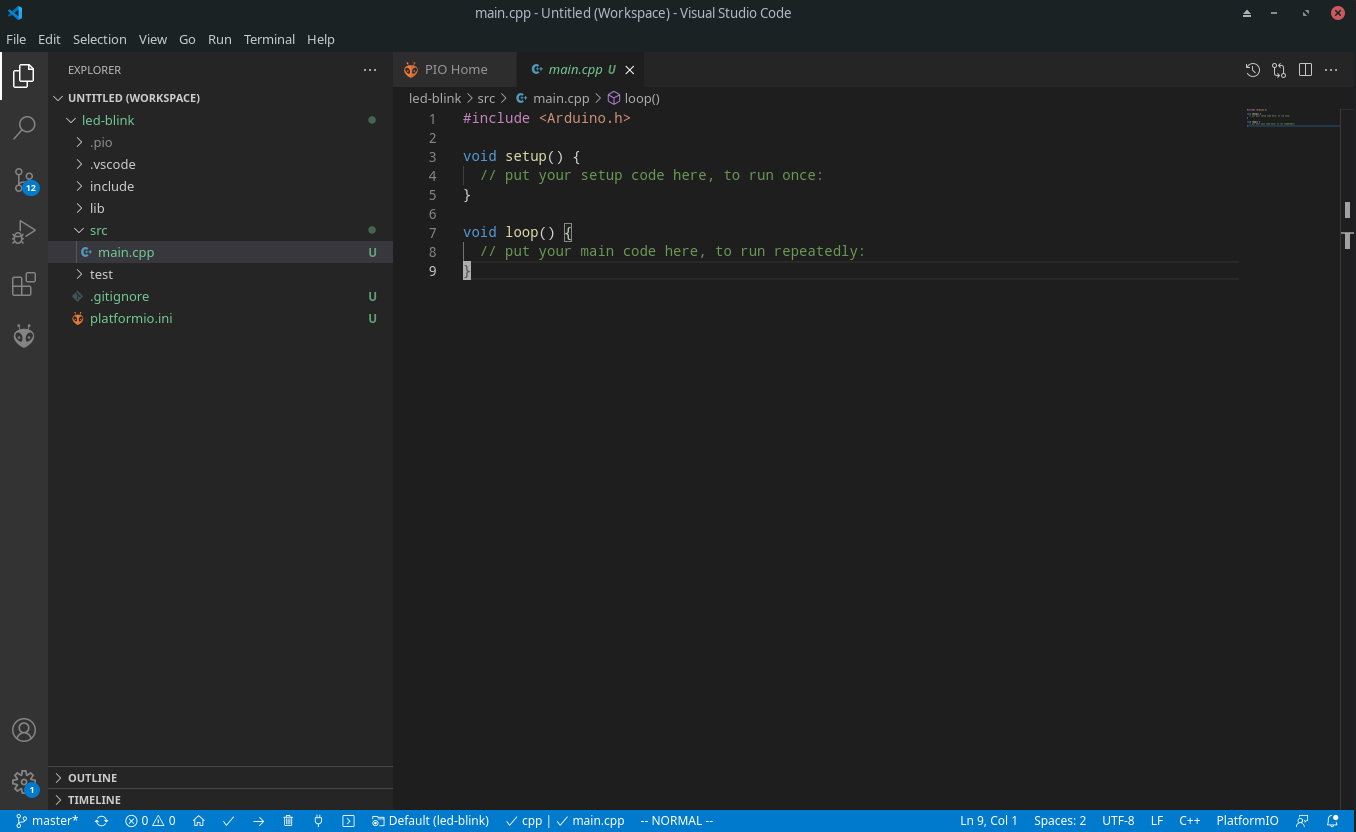The image size is (1356, 832).
Task: Open the Extensions view icon
Action: pos(24,285)
